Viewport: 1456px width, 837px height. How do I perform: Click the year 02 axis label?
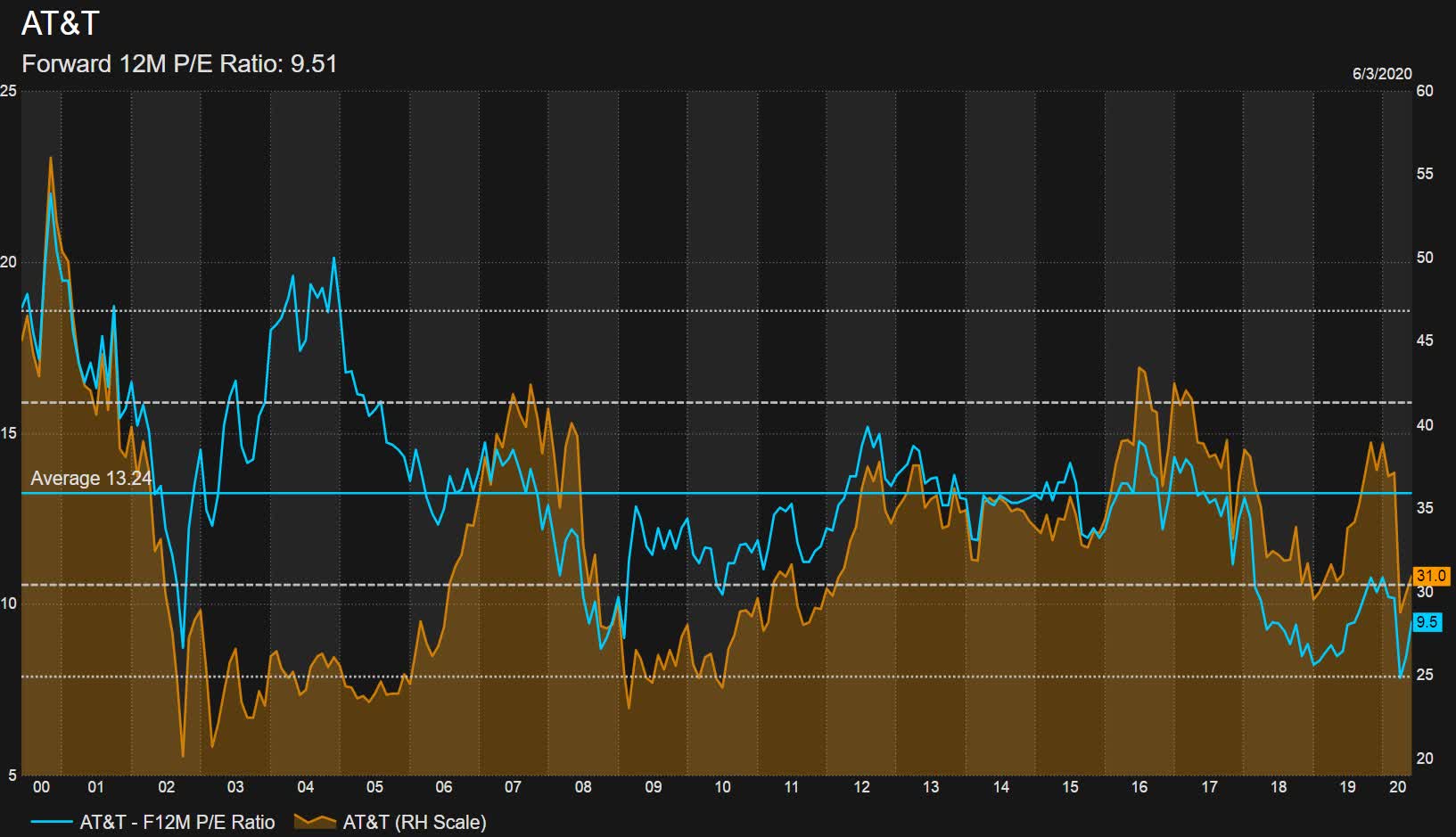point(167,787)
